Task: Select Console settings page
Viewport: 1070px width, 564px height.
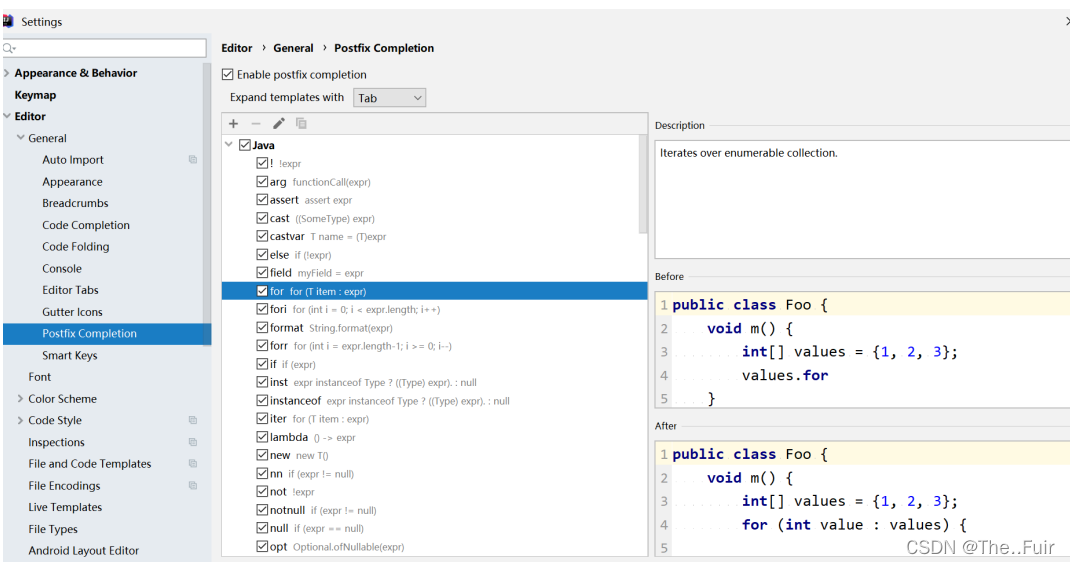Action: point(62,268)
